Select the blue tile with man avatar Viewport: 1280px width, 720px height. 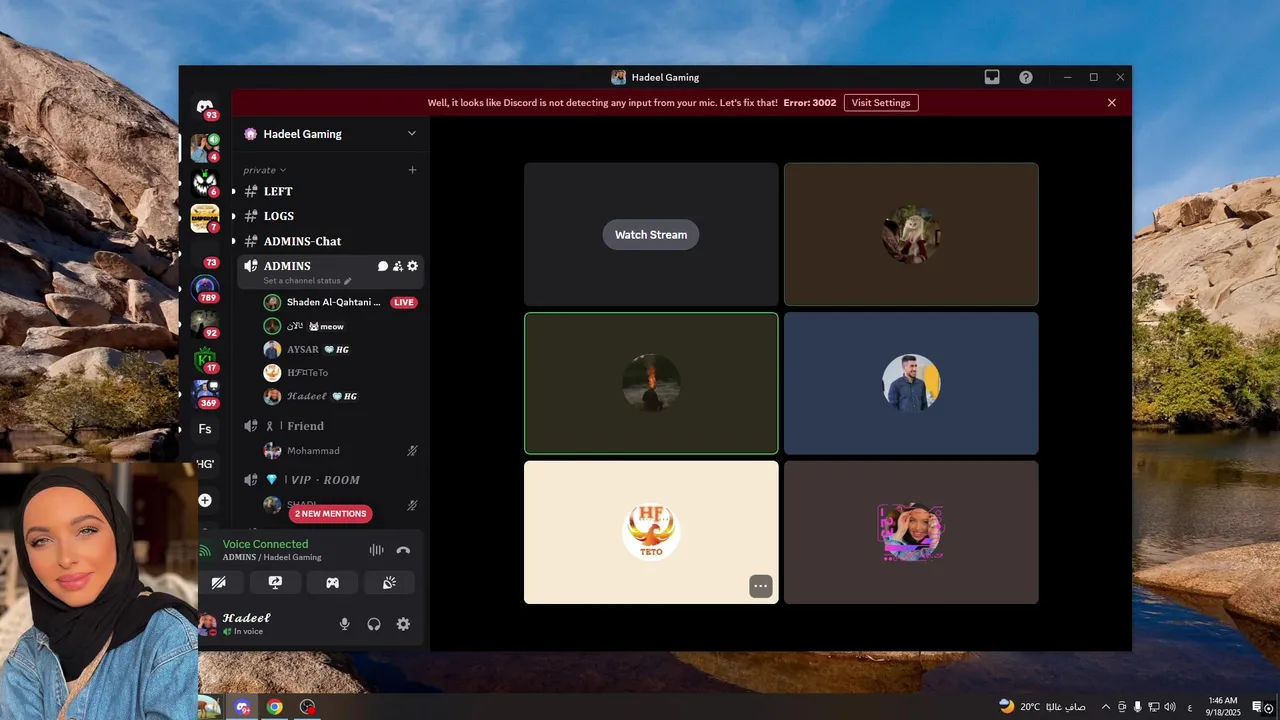click(x=911, y=383)
